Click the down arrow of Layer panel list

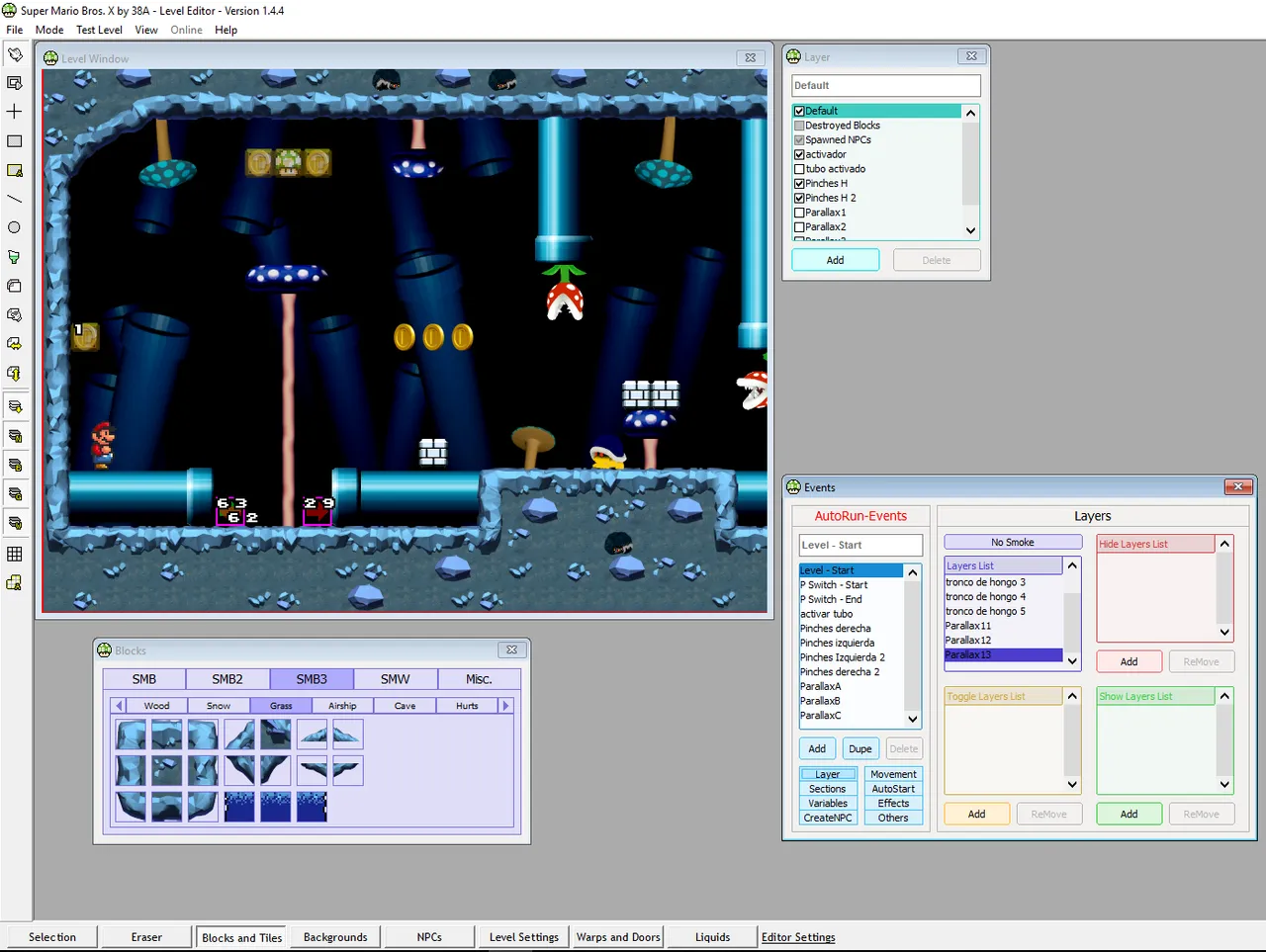pyautogui.click(x=970, y=230)
